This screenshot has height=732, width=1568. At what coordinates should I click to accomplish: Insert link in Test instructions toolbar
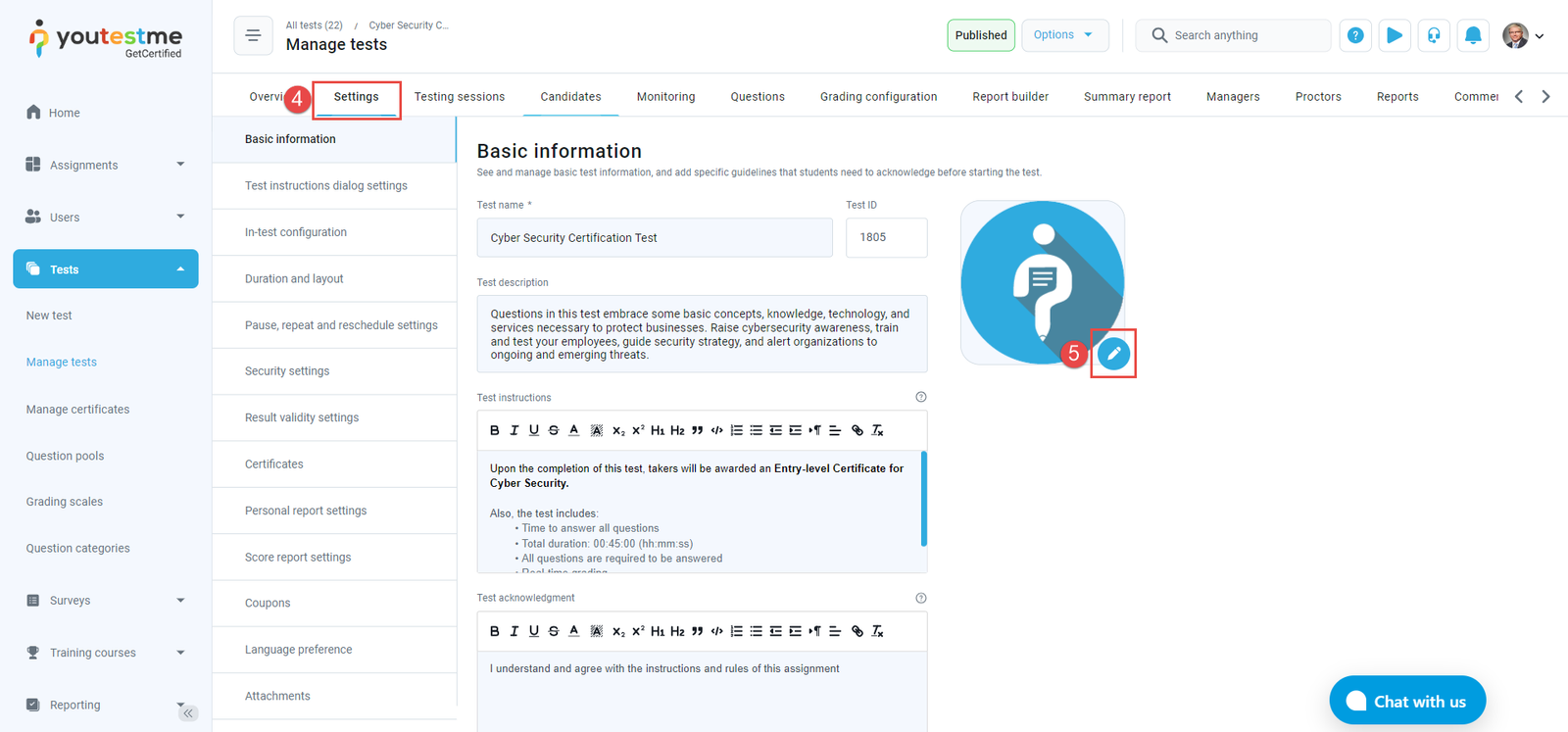(857, 430)
